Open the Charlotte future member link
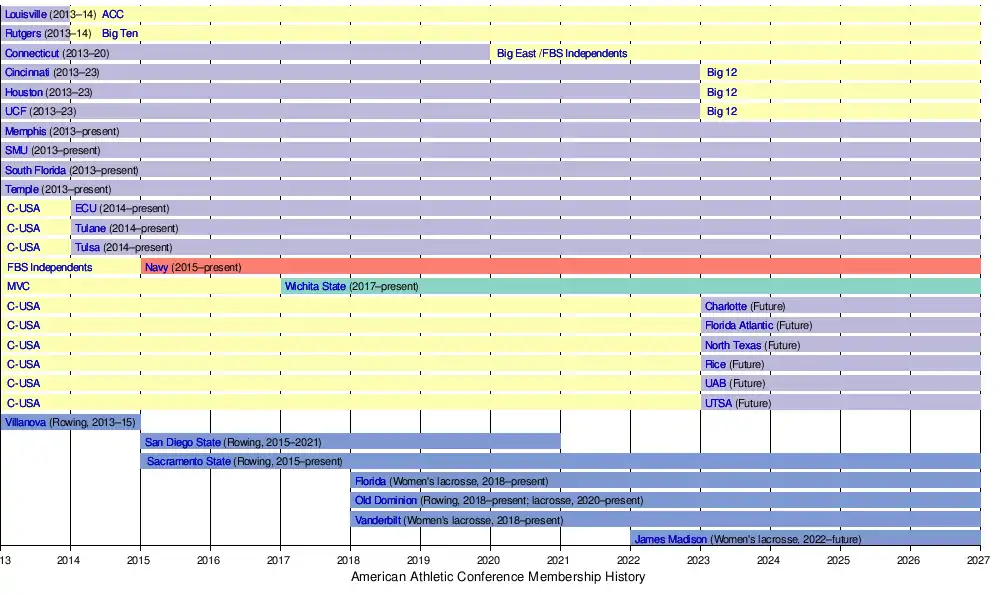 725,306
